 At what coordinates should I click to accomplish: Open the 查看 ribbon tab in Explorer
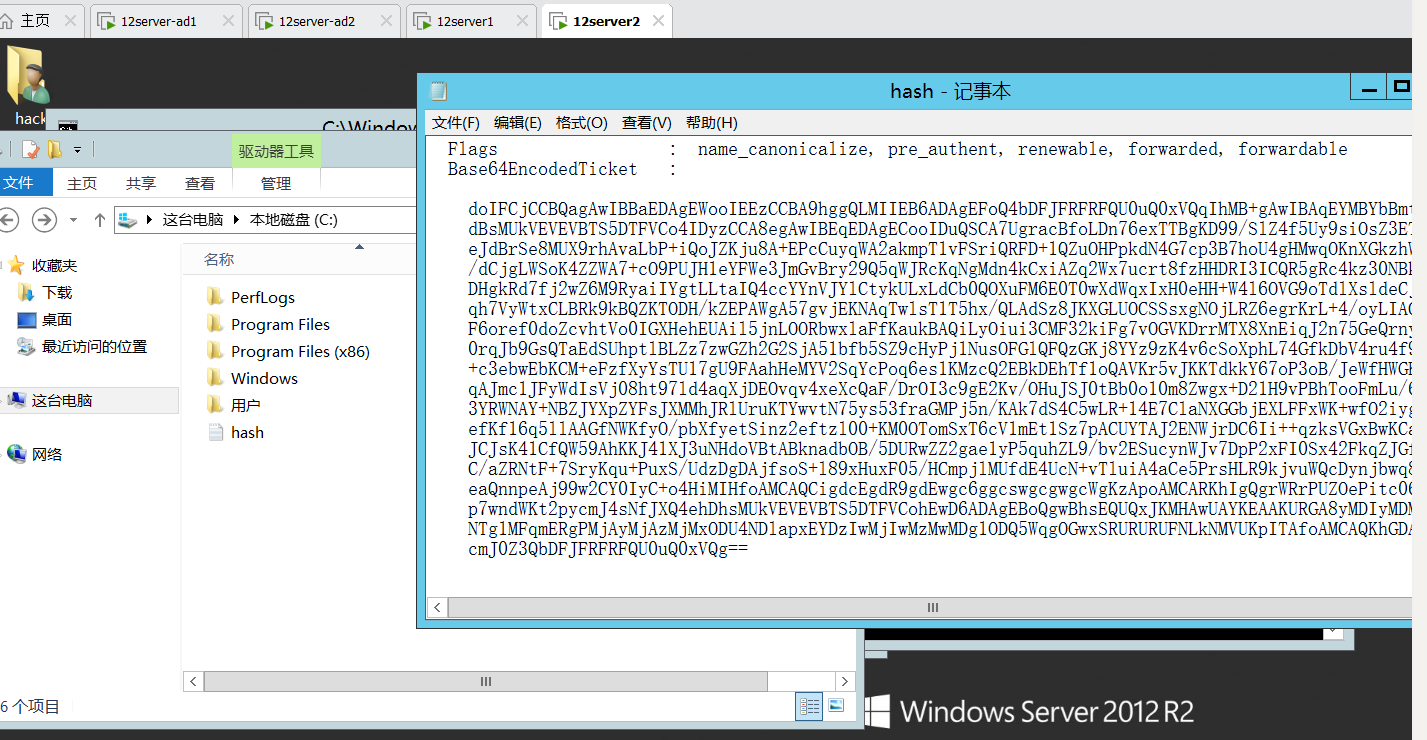click(200, 183)
